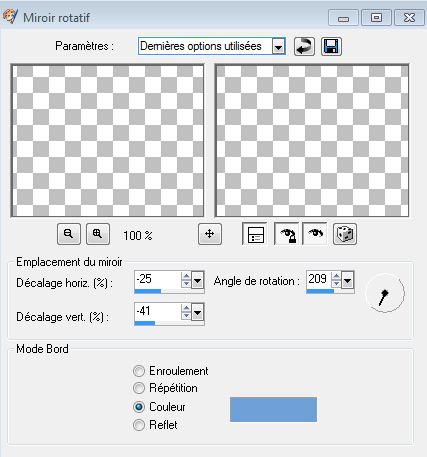Choose the Reflet radio option
Viewport: 427px width, 457px height.
[139, 425]
